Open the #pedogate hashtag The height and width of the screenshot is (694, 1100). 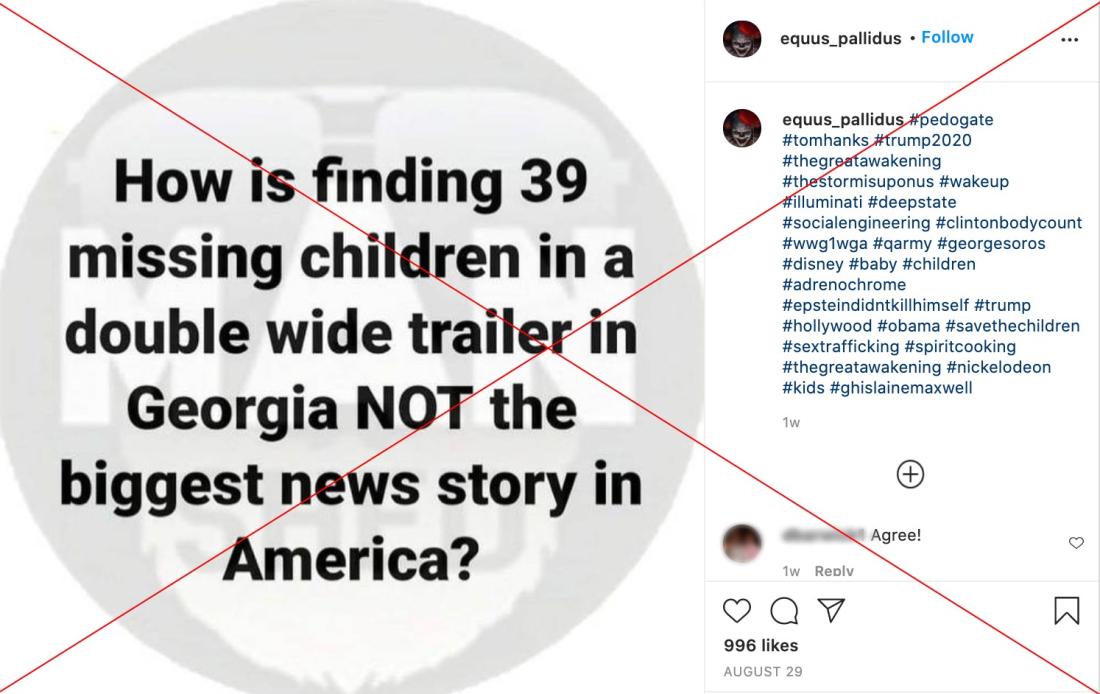pyautogui.click(x=951, y=119)
